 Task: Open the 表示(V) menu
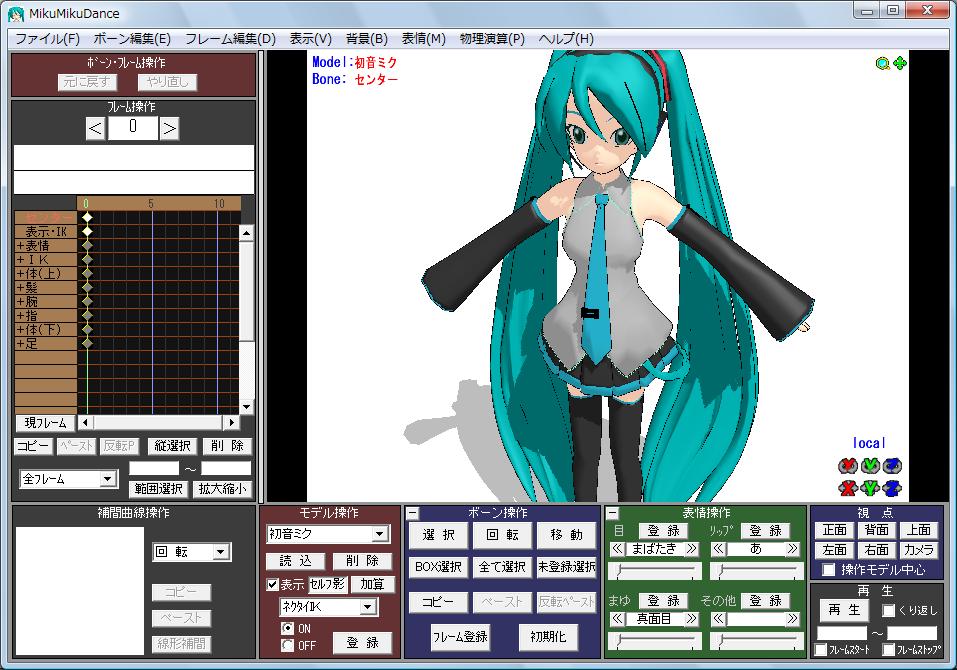pyautogui.click(x=311, y=39)
